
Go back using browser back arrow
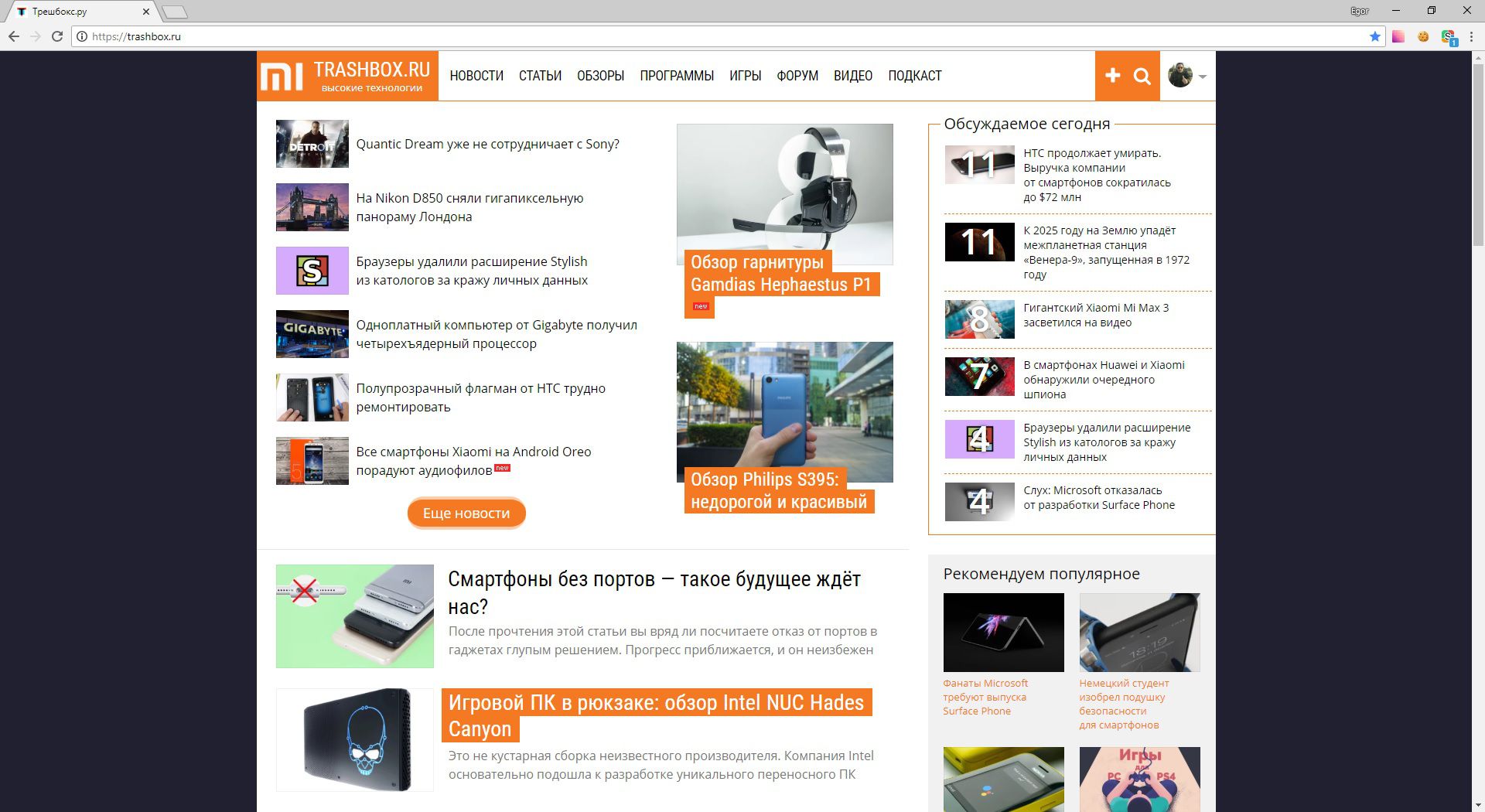click(x=14, y=36)
